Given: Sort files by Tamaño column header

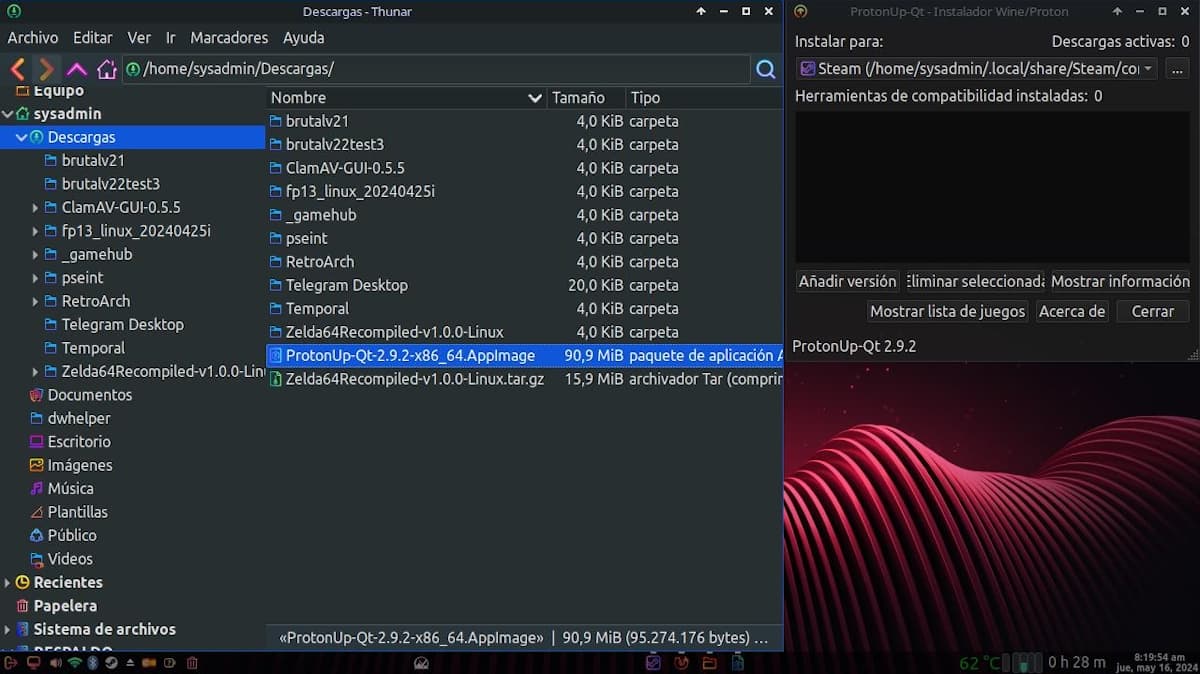Looking at the screenshot, I should coord(579,98).
